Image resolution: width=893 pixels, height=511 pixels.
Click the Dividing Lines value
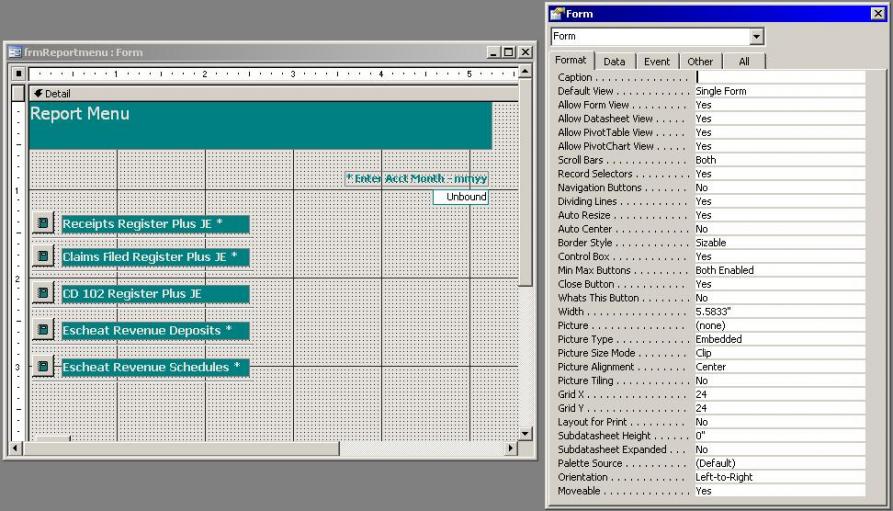tap(780, 201)
